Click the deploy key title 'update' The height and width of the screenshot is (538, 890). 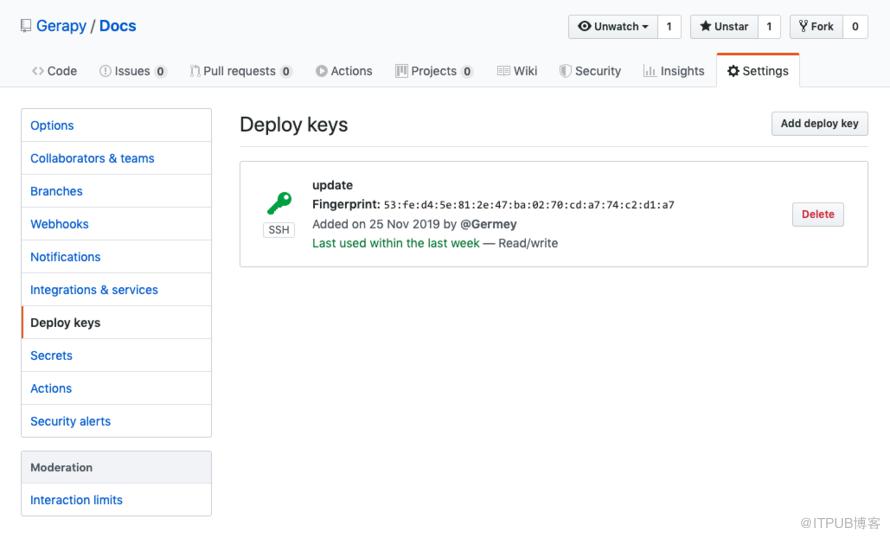click(x=333, y=186)
